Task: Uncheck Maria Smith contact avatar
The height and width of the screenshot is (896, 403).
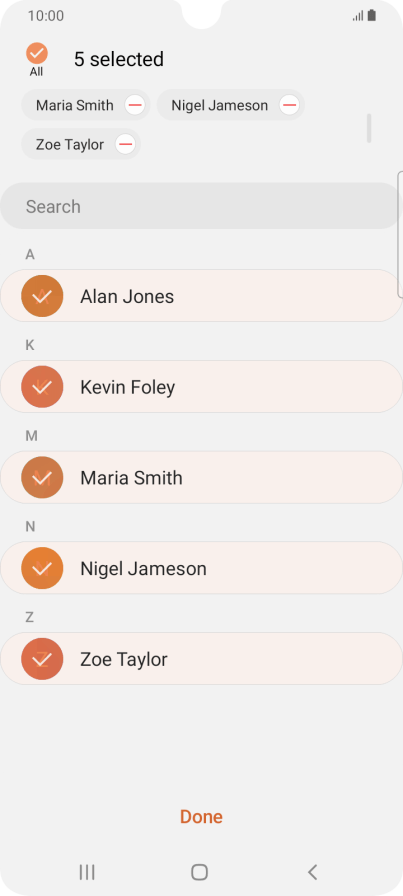Action: pos(42,477)
